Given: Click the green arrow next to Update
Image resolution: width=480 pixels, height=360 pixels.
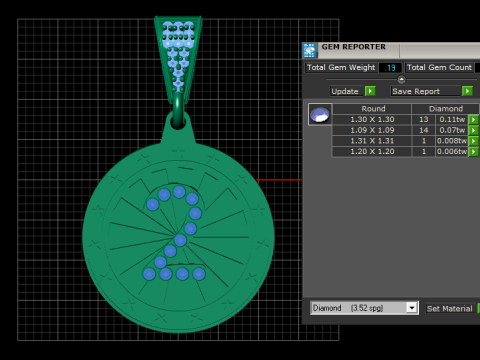Looking at the screenshot, I should 370,91.
